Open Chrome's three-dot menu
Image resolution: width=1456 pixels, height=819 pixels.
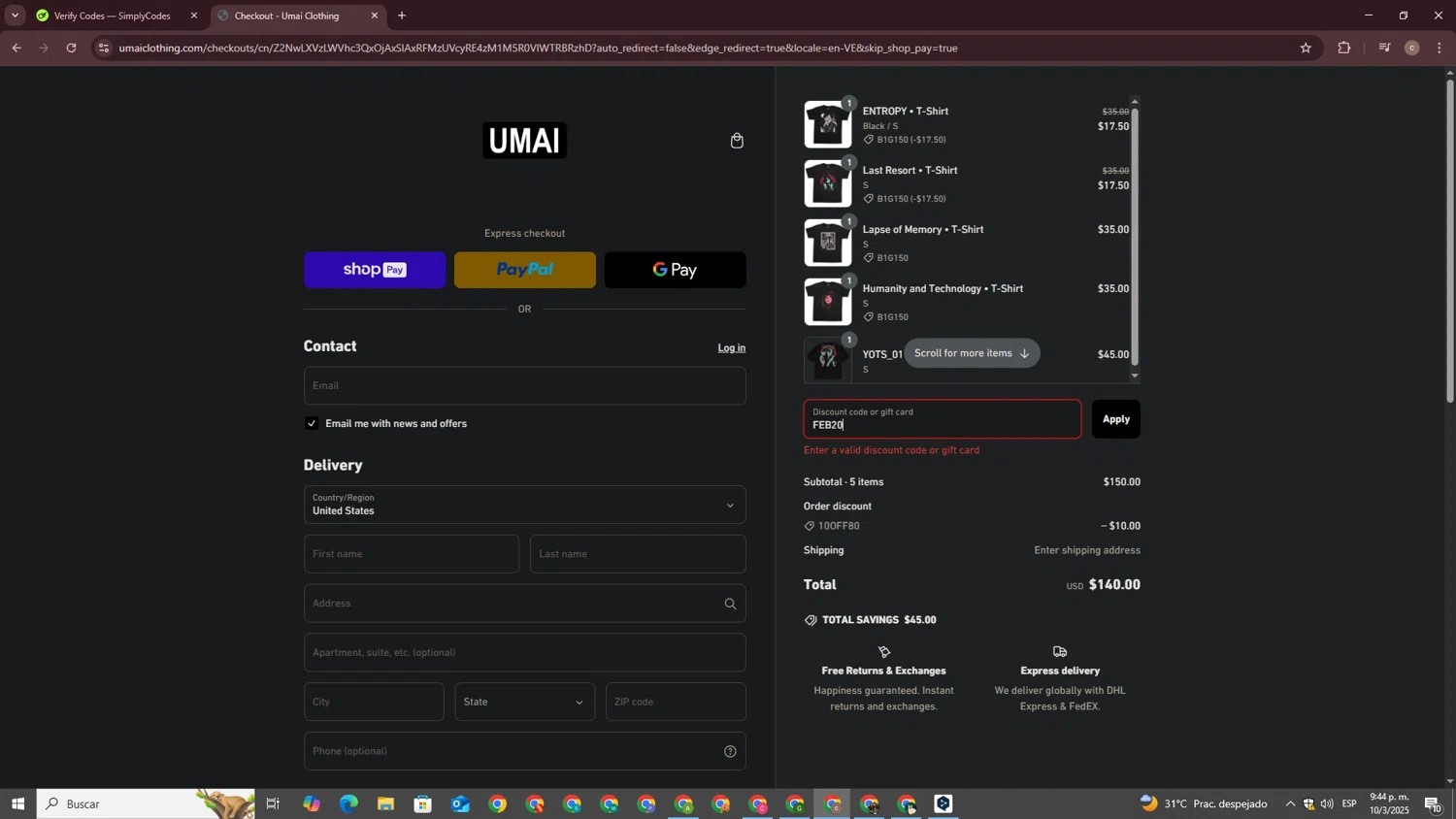(x=1439, y=48)
